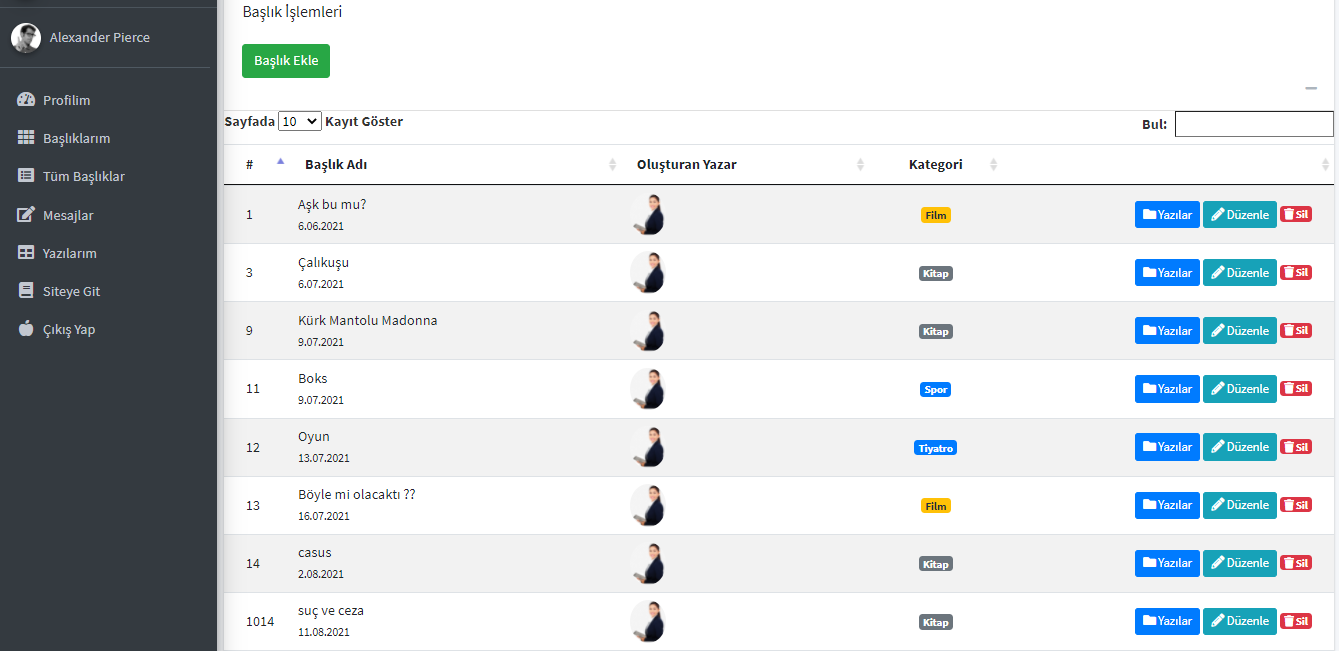Open Profilim dashboard icon in sidebar

(x=26, y=100)
